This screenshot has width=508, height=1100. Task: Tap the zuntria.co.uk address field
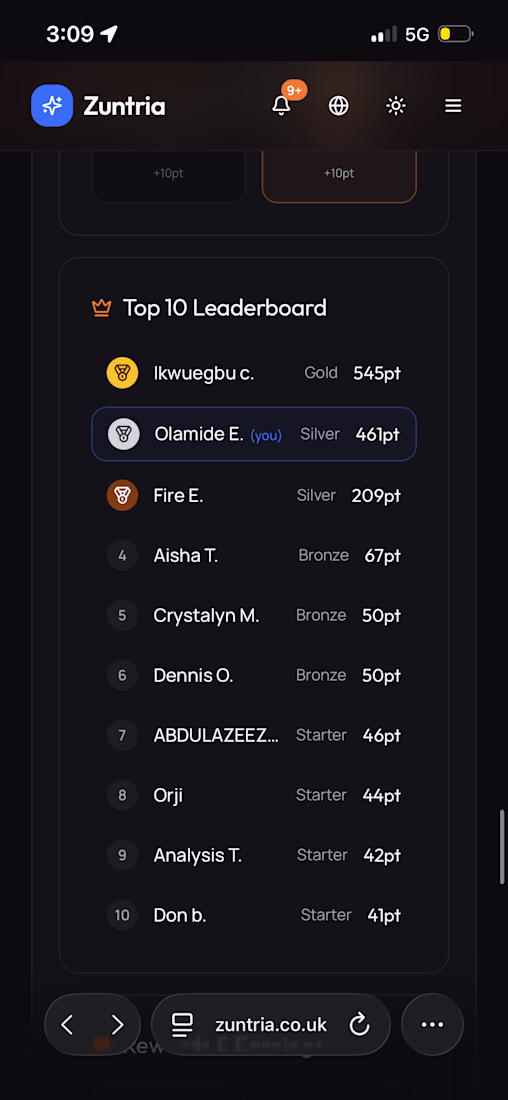click(271, 1025)
